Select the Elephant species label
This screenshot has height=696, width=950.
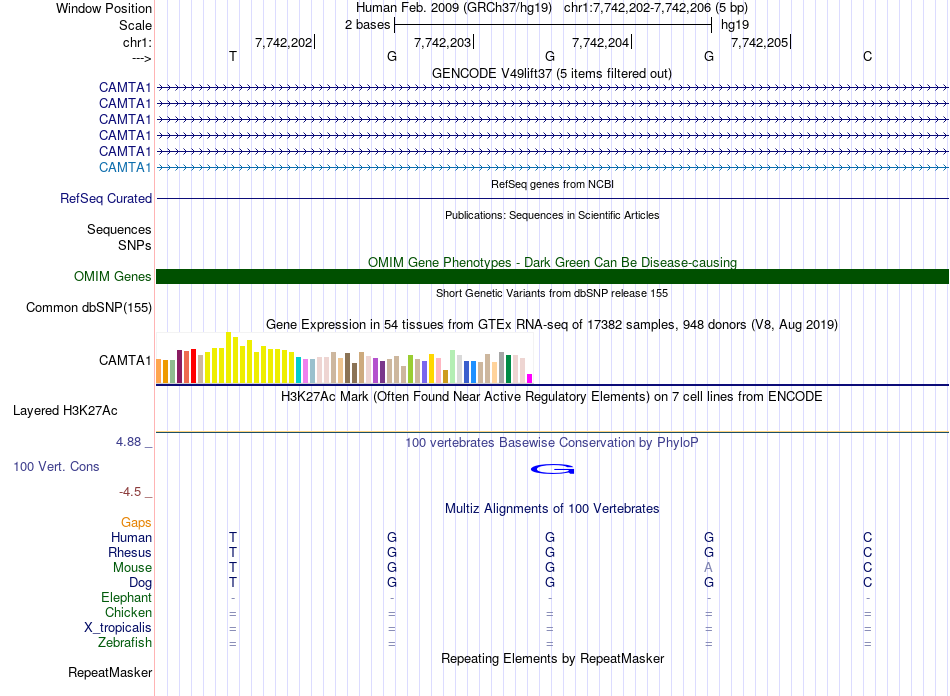point(126,597)
